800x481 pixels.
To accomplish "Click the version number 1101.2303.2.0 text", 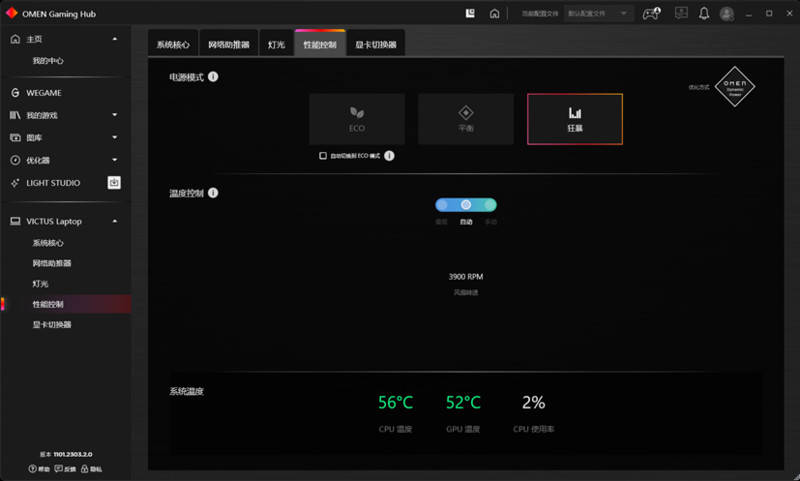I will tap(73, 454).
